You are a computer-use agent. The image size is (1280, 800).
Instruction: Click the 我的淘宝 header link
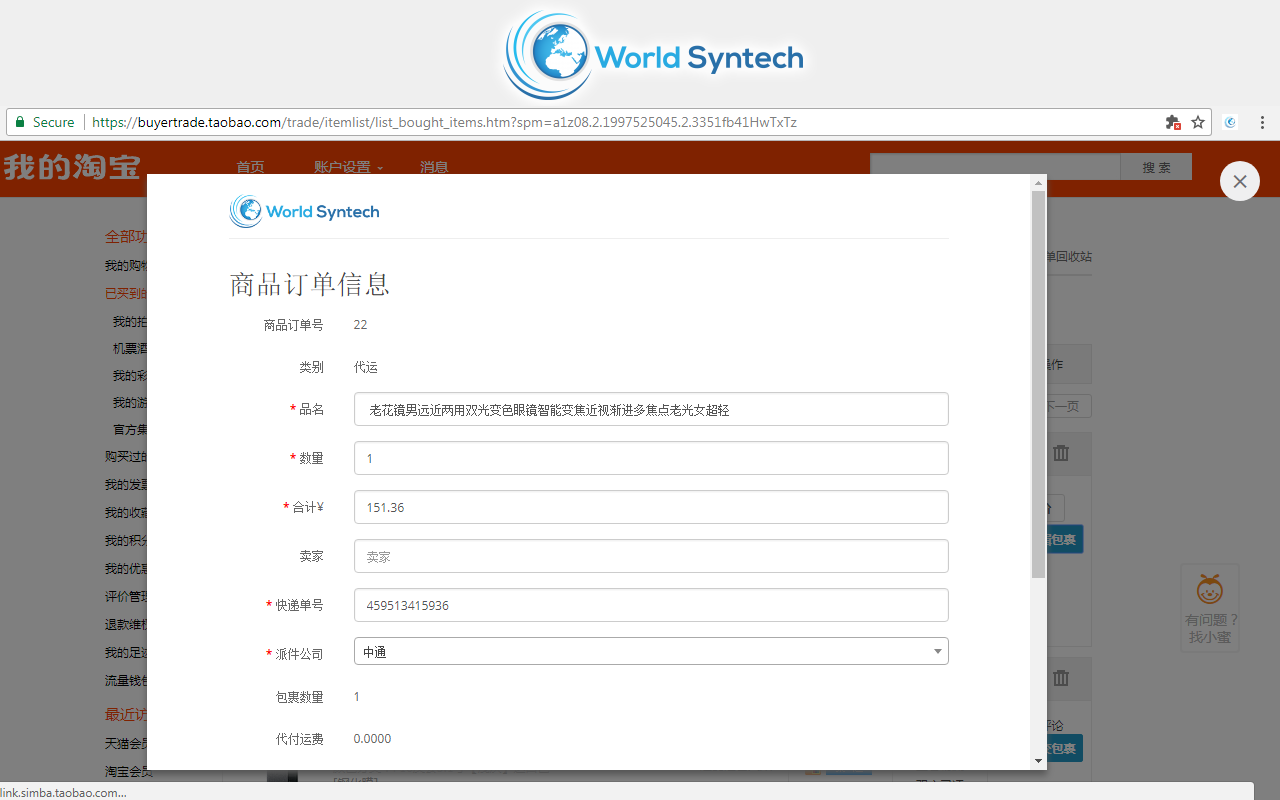pyautogui.click(x=72, y=166)
